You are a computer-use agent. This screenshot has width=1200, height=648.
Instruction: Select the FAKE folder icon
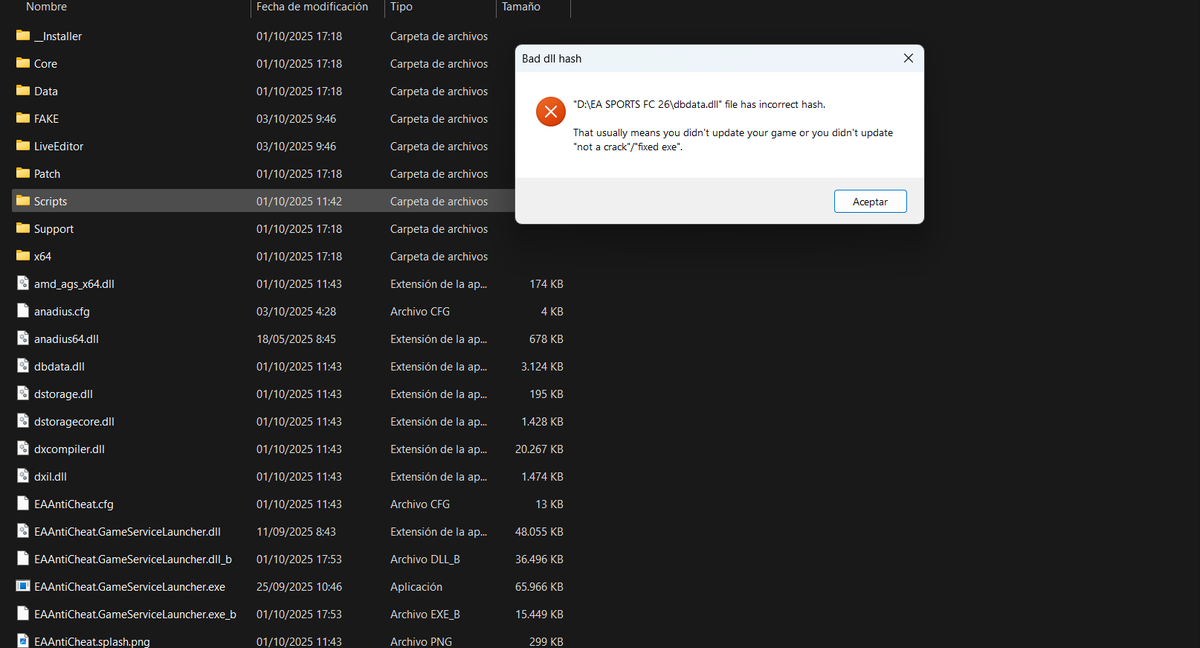coord(23,118)
